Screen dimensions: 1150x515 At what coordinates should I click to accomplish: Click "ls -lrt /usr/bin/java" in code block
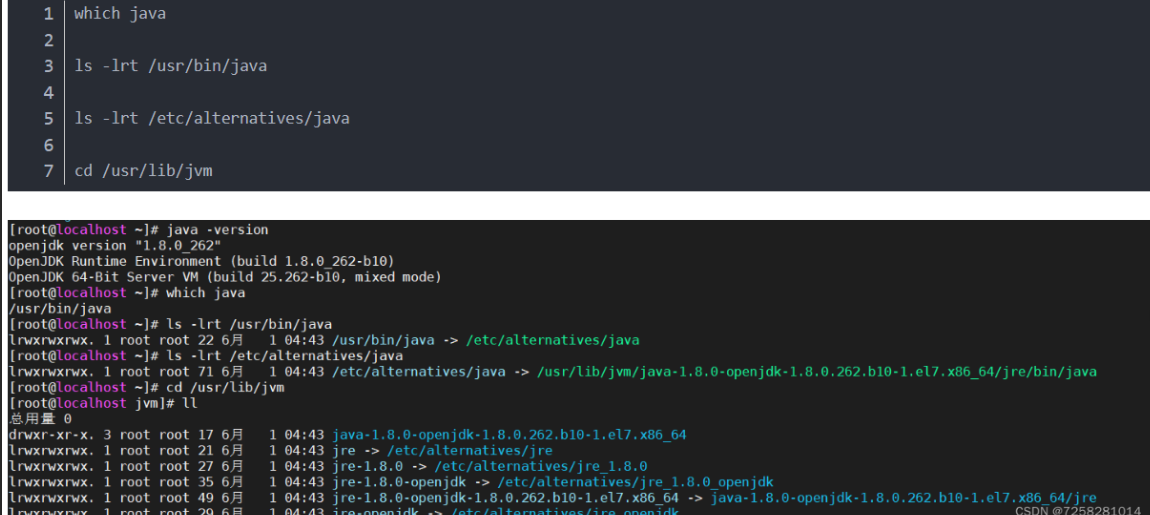[170, 66]
